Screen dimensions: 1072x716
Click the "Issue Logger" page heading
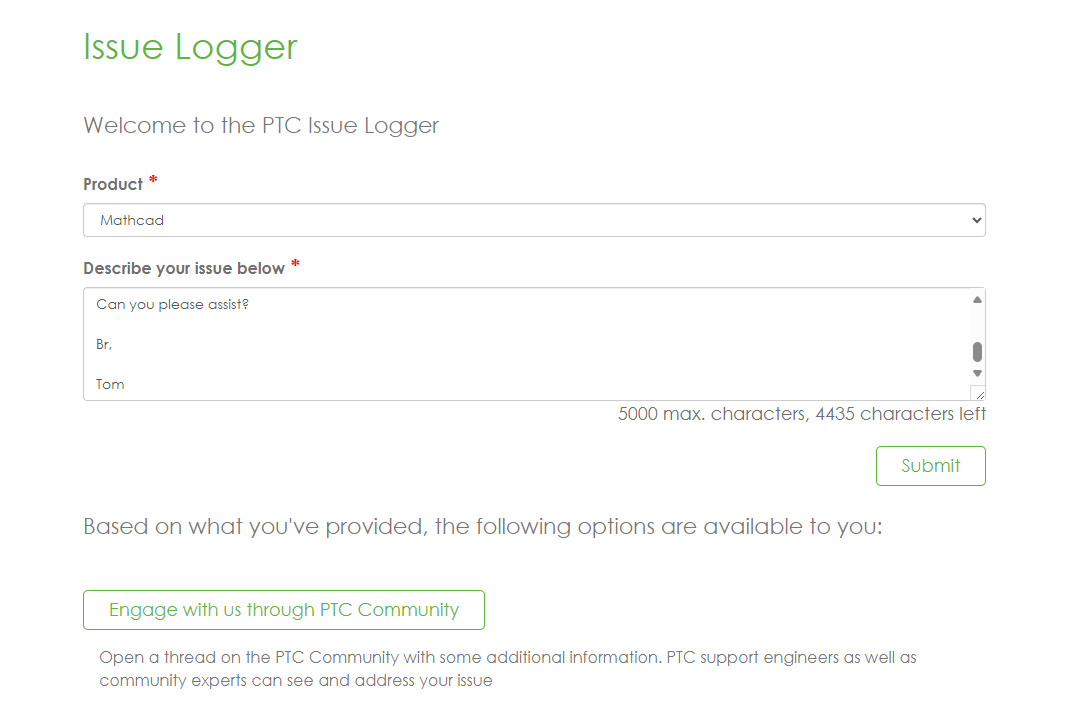(190, 47)
